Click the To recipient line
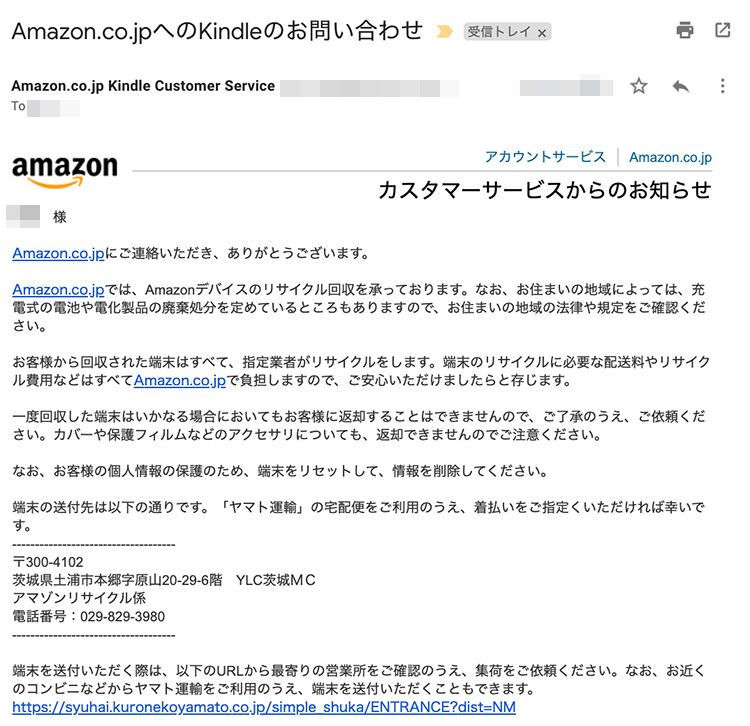The height and width of the screenshot is (726, 750). (45, 107)
